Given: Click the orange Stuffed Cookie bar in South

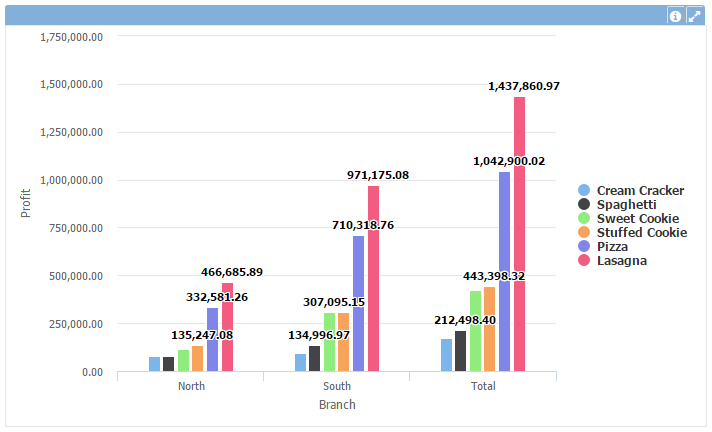Looking at the screenshot, I should [344, 342].
